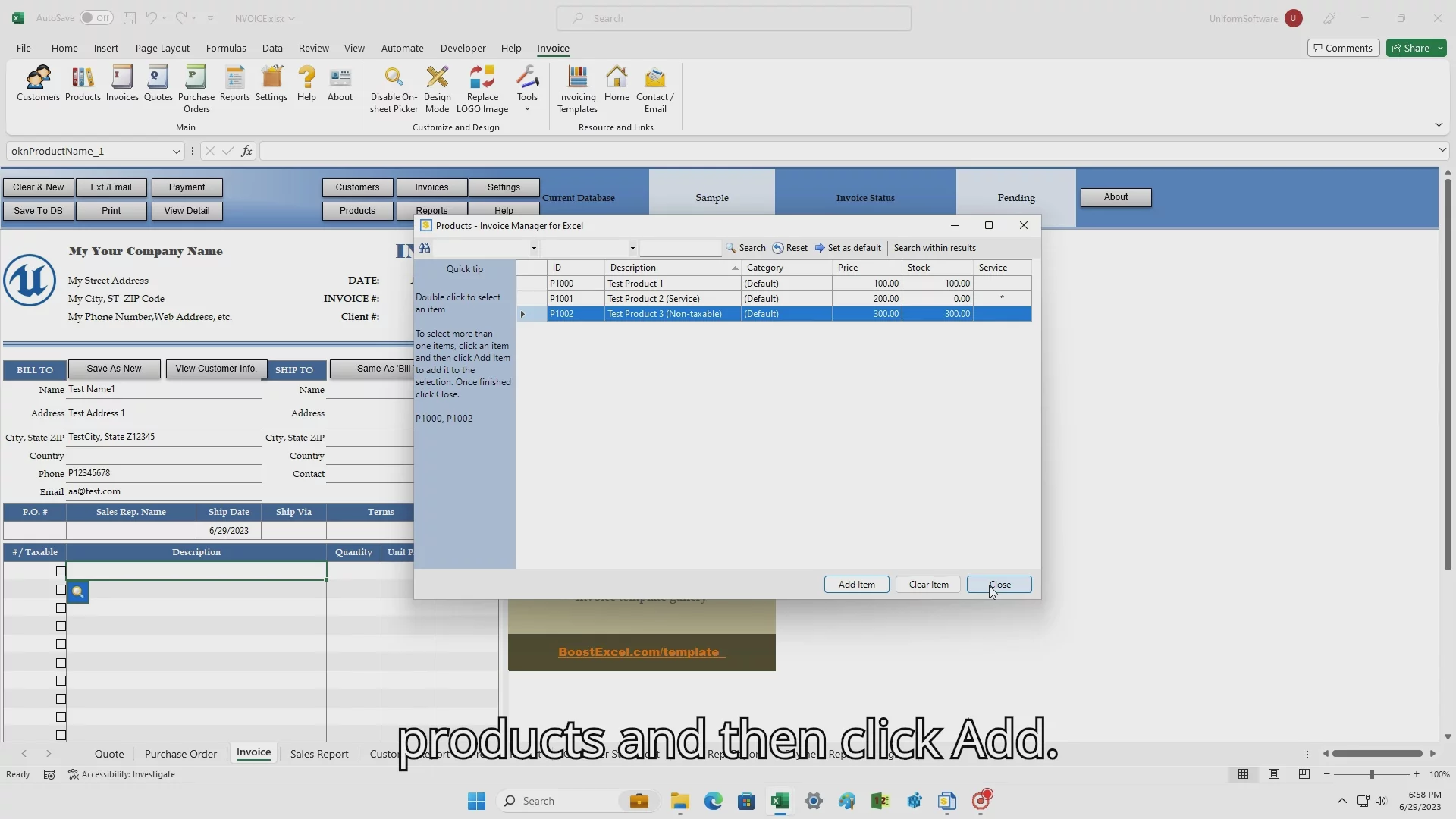The width and height of the screenshot is (1456, 819).
Task: Switch to the Sales Report sheet tab
Action: tap(319, 754)
